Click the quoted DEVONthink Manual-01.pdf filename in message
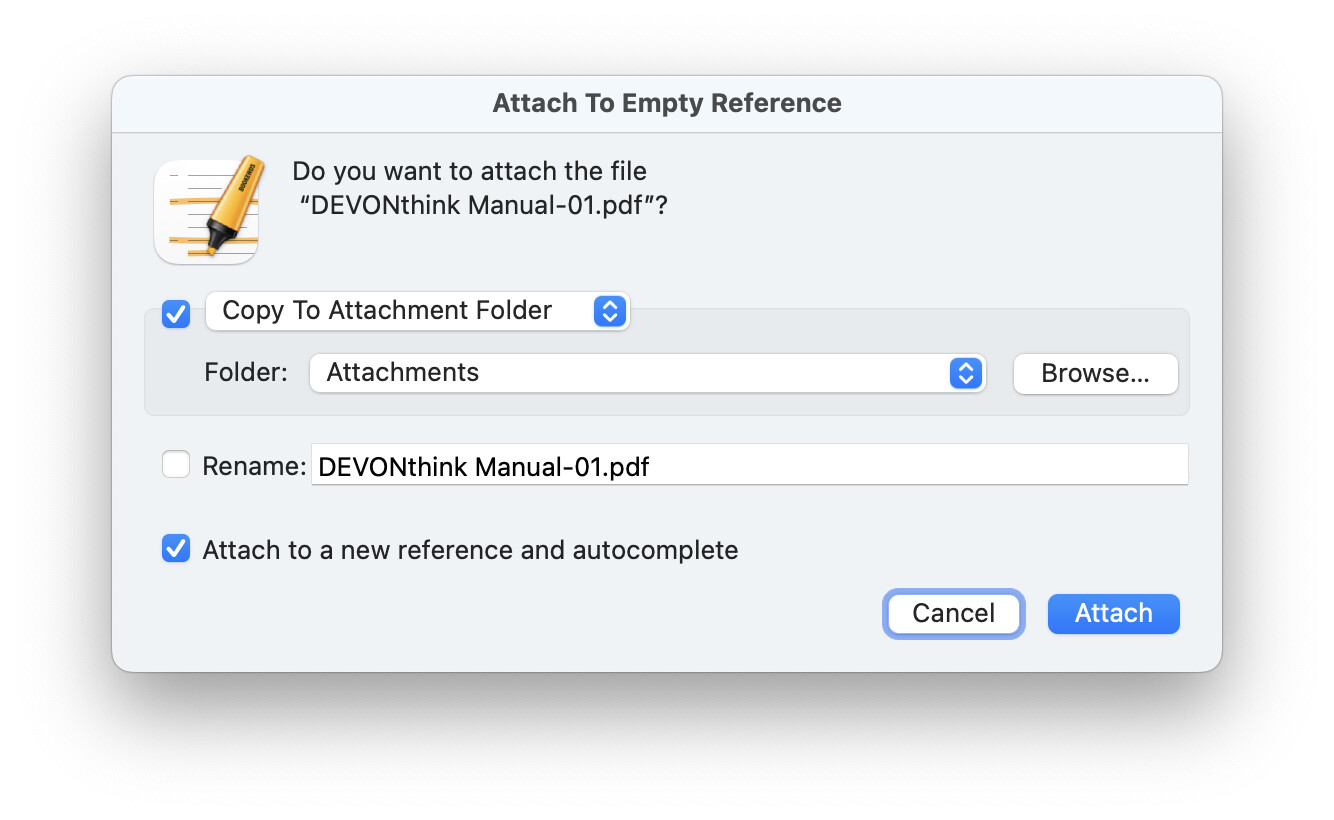This screenshot has height=820, width=1334. [x=484, y=205]
